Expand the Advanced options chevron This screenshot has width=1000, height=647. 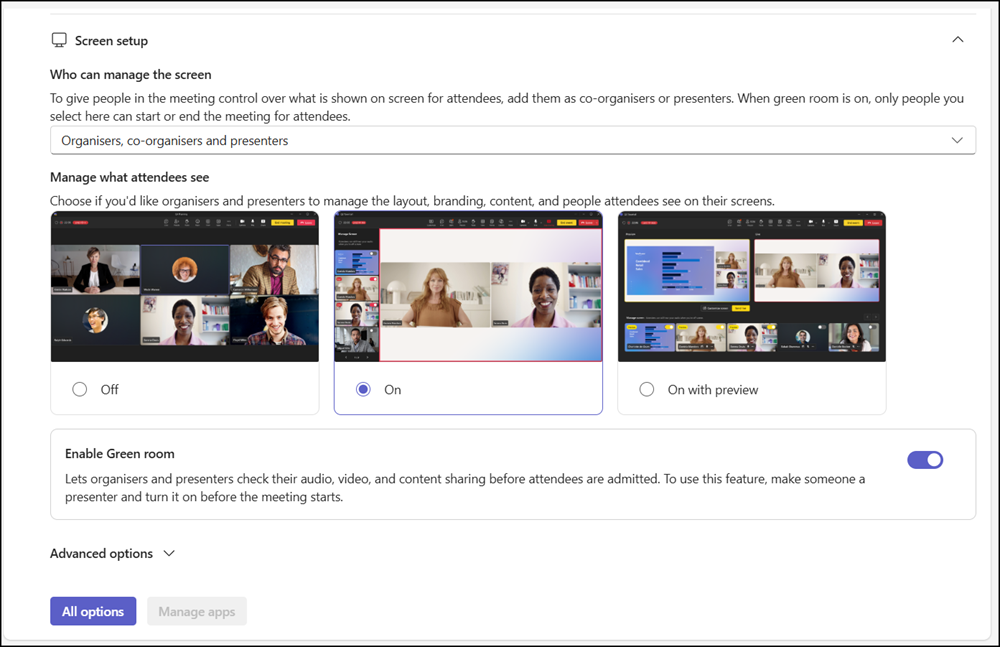pyautogui.click(x=169, y=554)
